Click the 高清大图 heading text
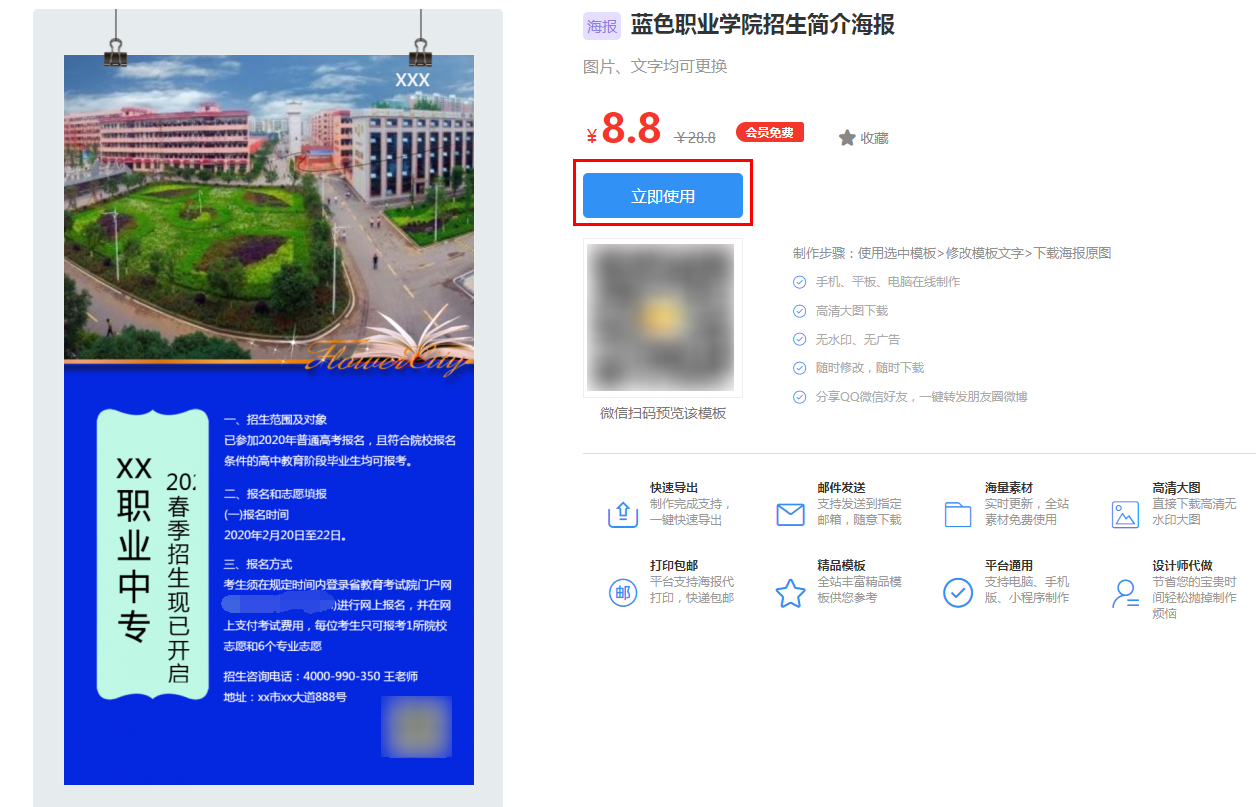1256x807 pixels. pyautogui.click(x=1176, y=488)
